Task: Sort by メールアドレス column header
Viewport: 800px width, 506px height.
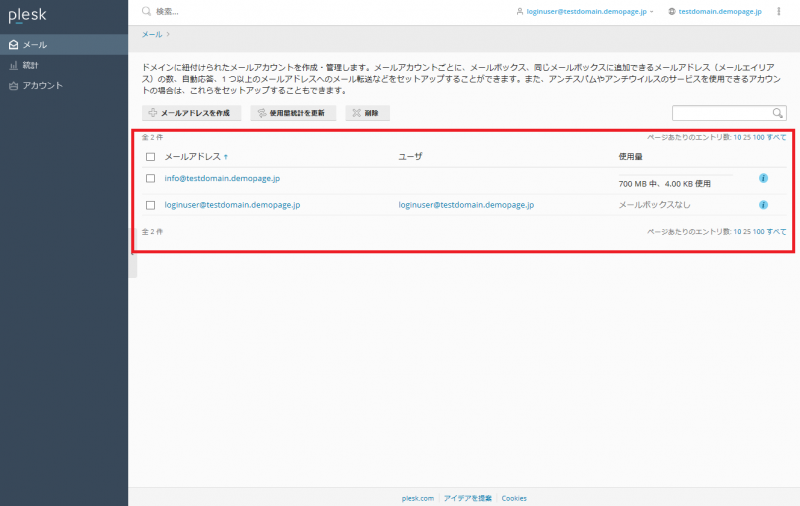Action: (195, 157)
